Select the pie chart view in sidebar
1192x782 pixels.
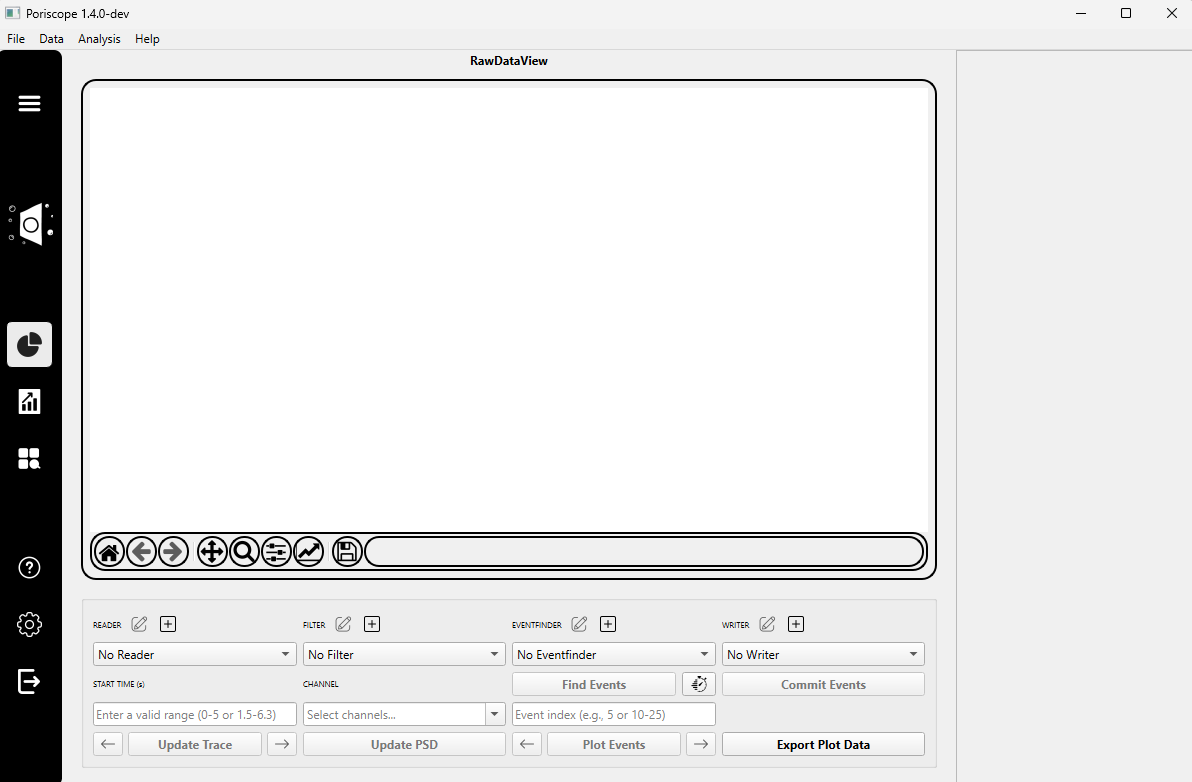(x=29, y=344)
